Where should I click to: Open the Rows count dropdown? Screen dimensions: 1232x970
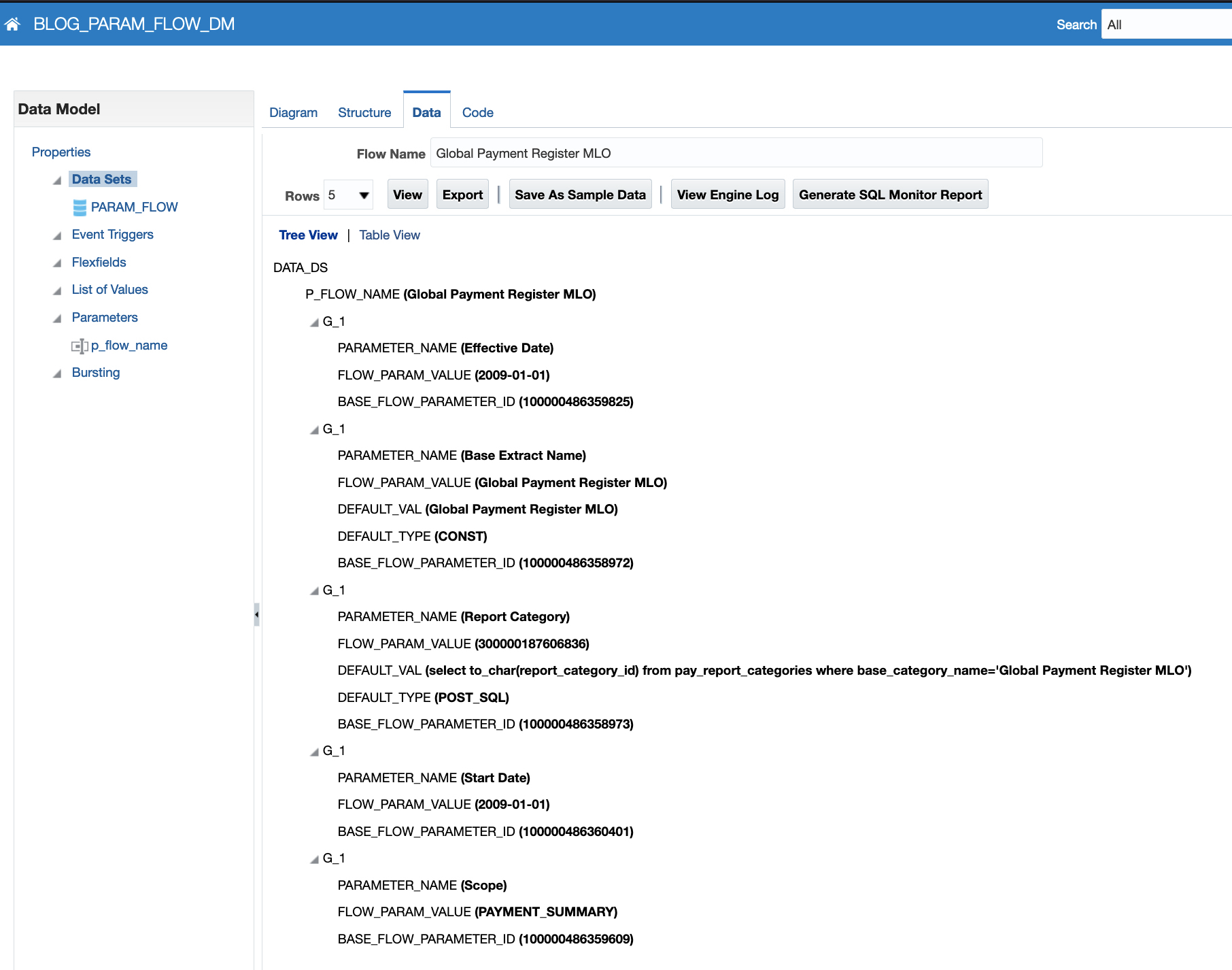click(364, 195)
